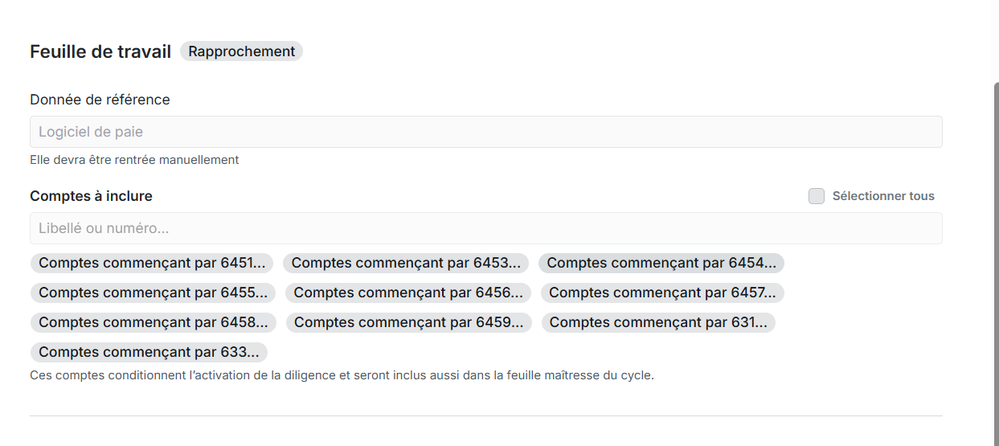Pick the Comptes commençant par 6454 chip
Screen dimensions: 999x446
point(661,263)
